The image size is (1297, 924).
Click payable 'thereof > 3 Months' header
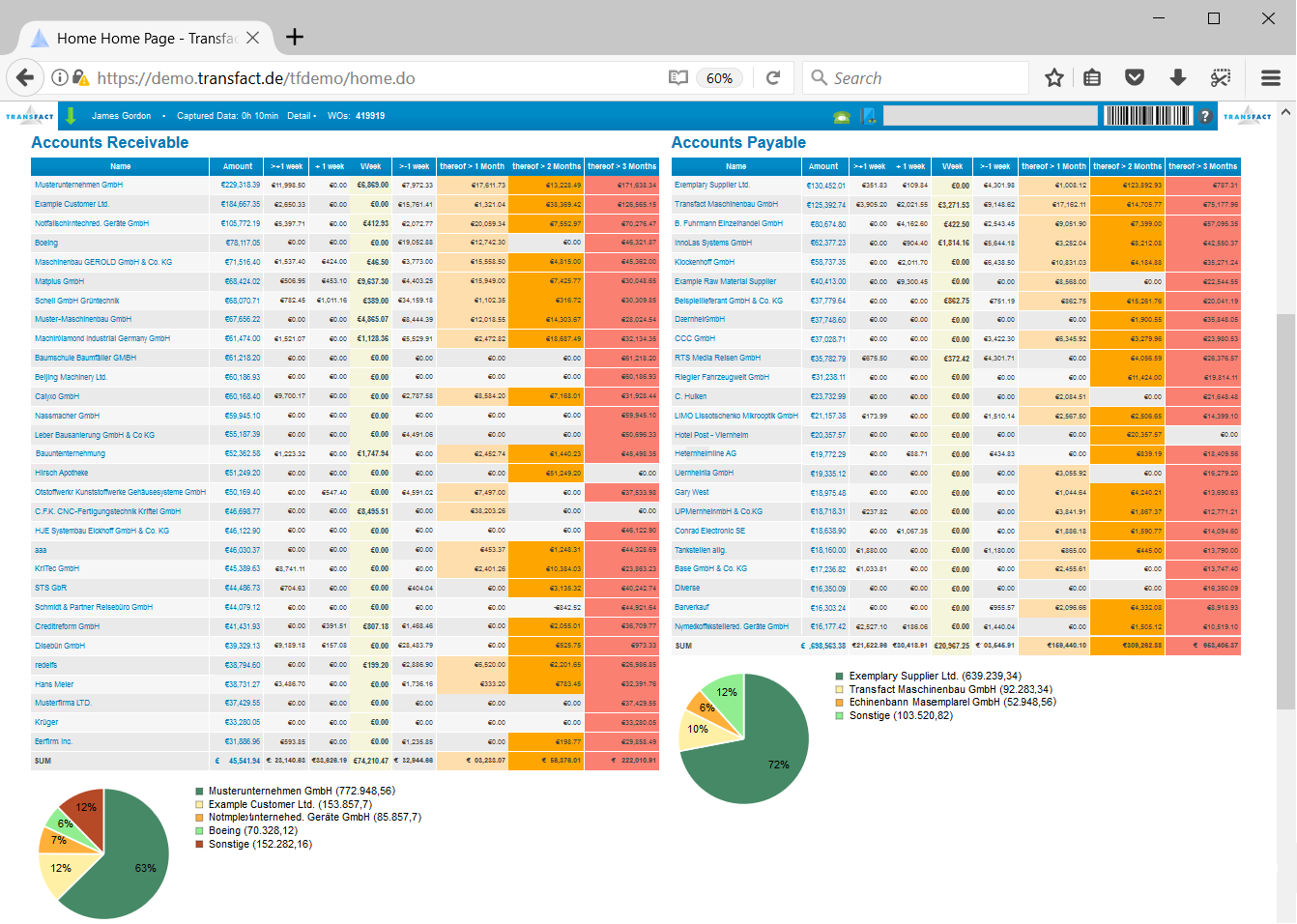(1202, 166)
